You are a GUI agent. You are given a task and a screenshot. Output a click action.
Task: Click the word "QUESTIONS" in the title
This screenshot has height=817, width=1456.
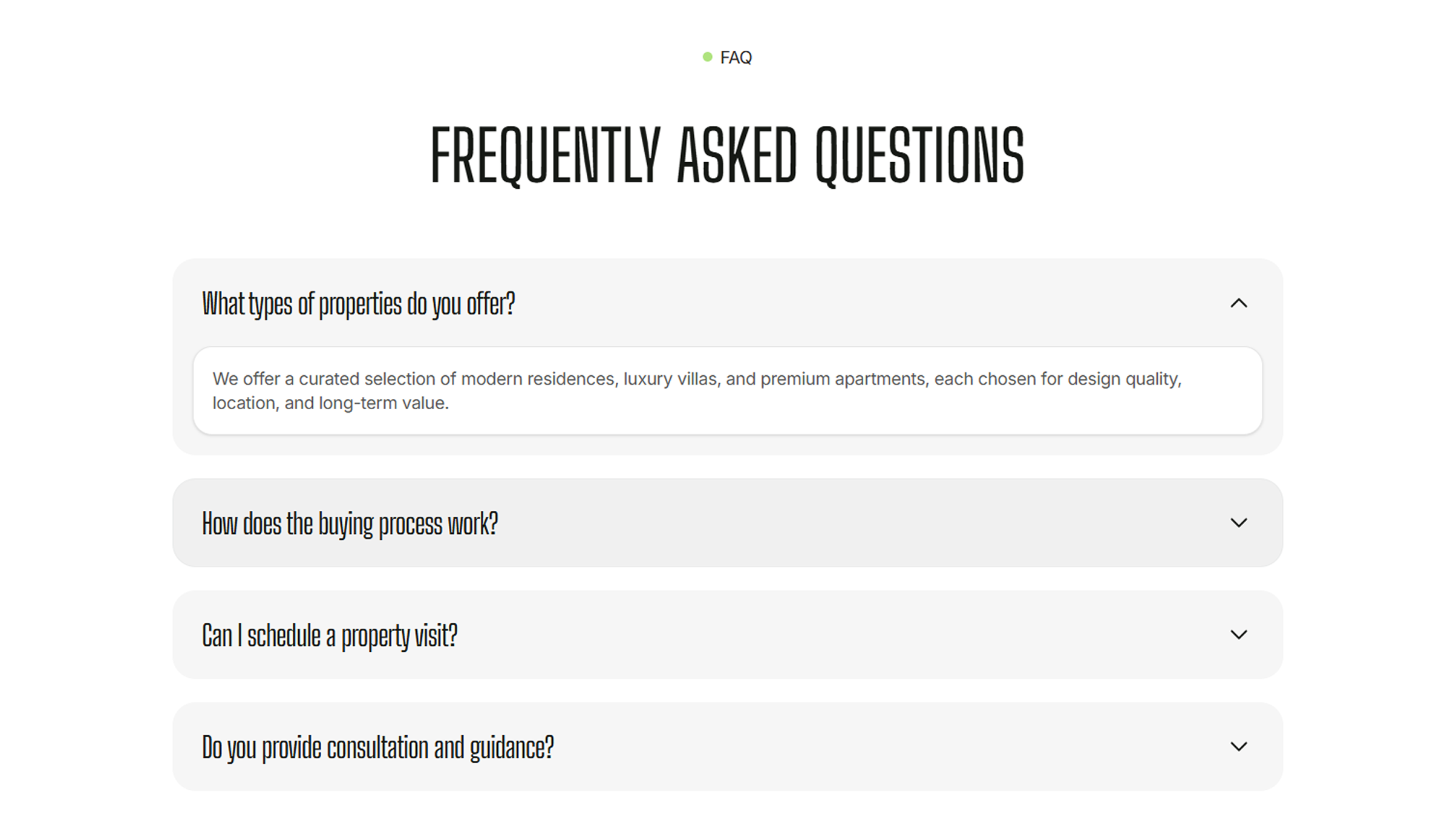920,155
